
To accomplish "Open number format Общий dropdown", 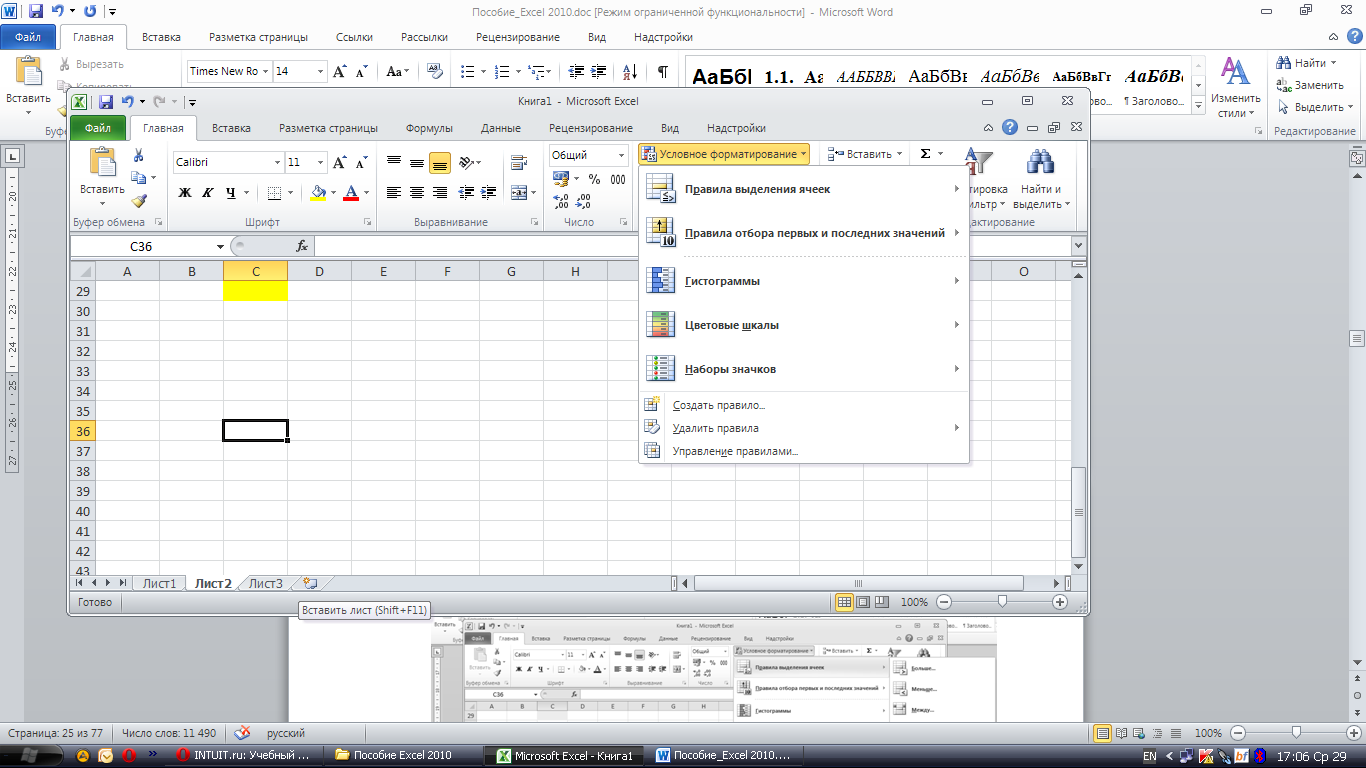I will click(x=620, y=155).
